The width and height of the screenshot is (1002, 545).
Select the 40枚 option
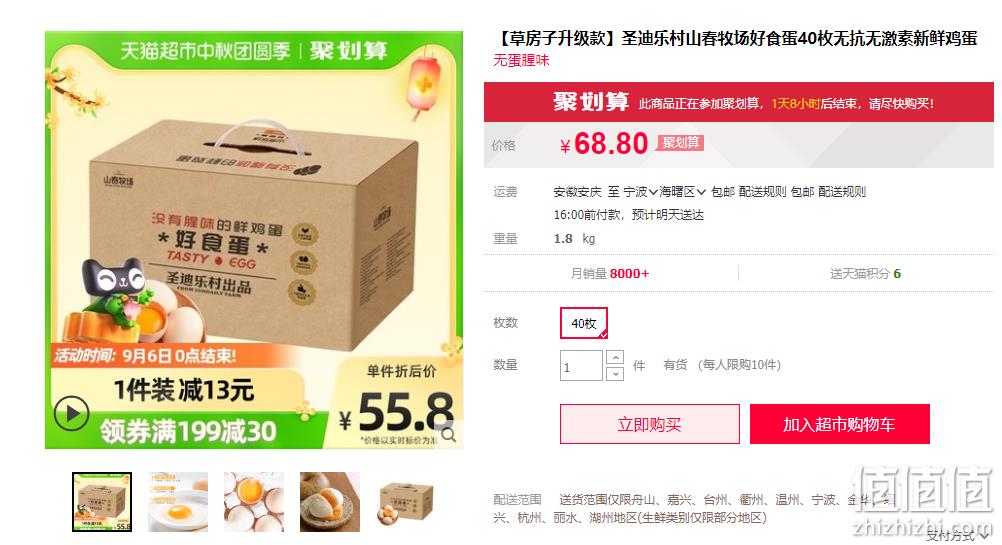[x=583, y=323]
